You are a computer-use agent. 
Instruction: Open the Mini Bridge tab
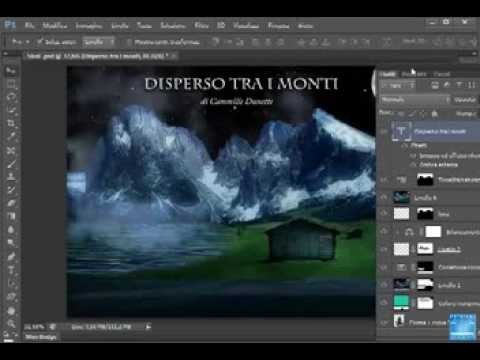[41, 337]
